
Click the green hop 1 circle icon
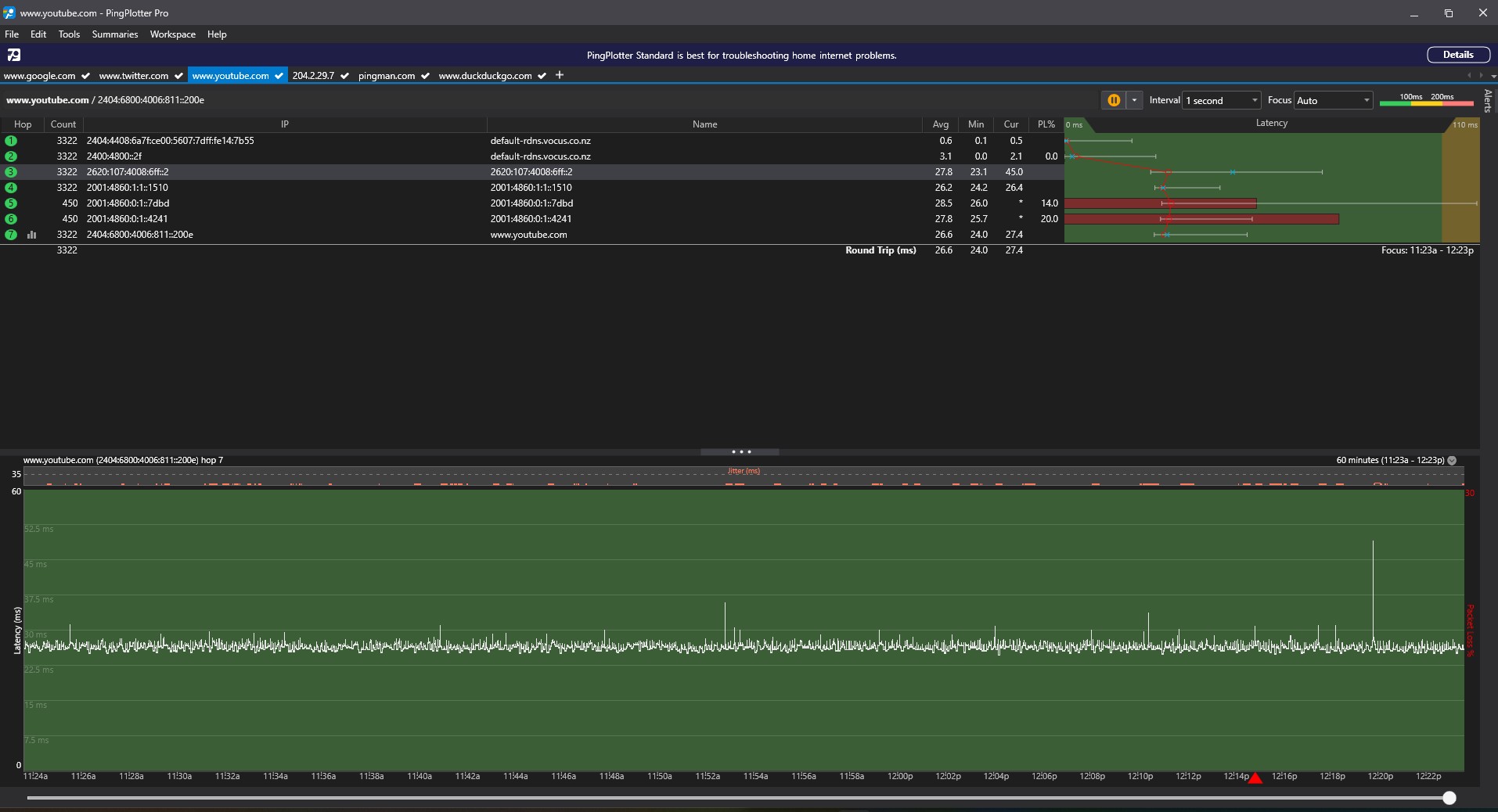pyautogui.click(x=11, y=141)
